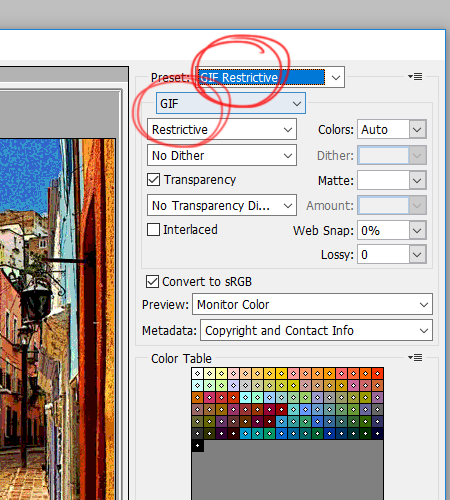Open the No Transparency Dither dropdown
The height and width of the screenshot is (500, 450).
tap(222, 205)
